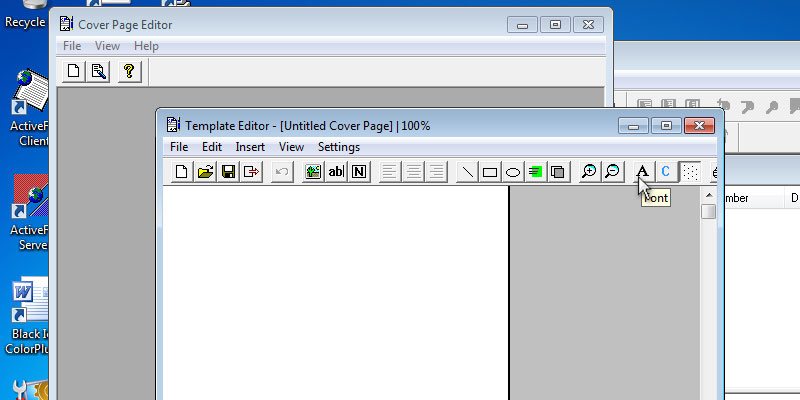Open the Font tool (letter A)
This screenshot has width=800, height=400.
(x=643, y=172)
